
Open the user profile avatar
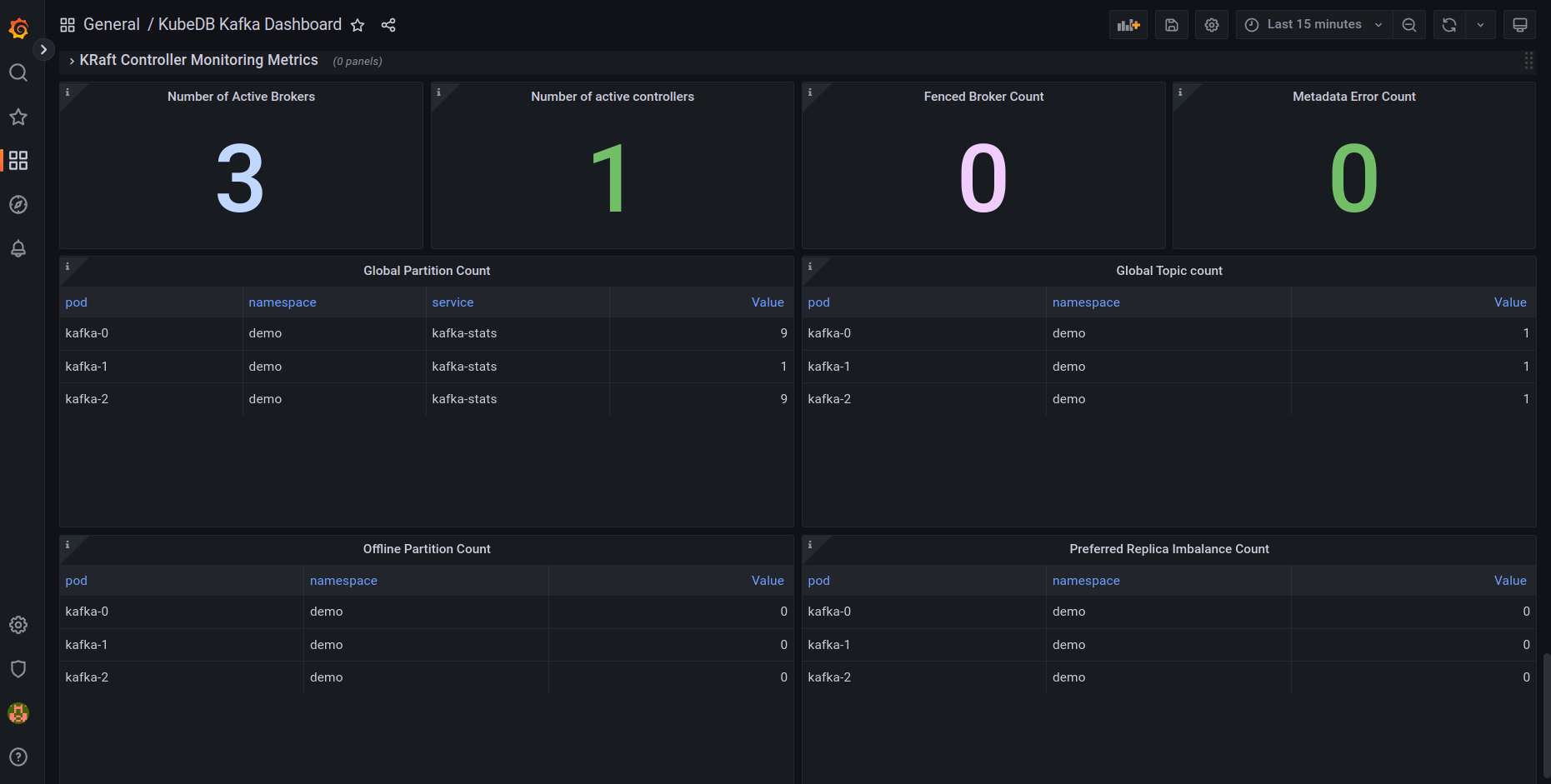[x=18, y=713]
